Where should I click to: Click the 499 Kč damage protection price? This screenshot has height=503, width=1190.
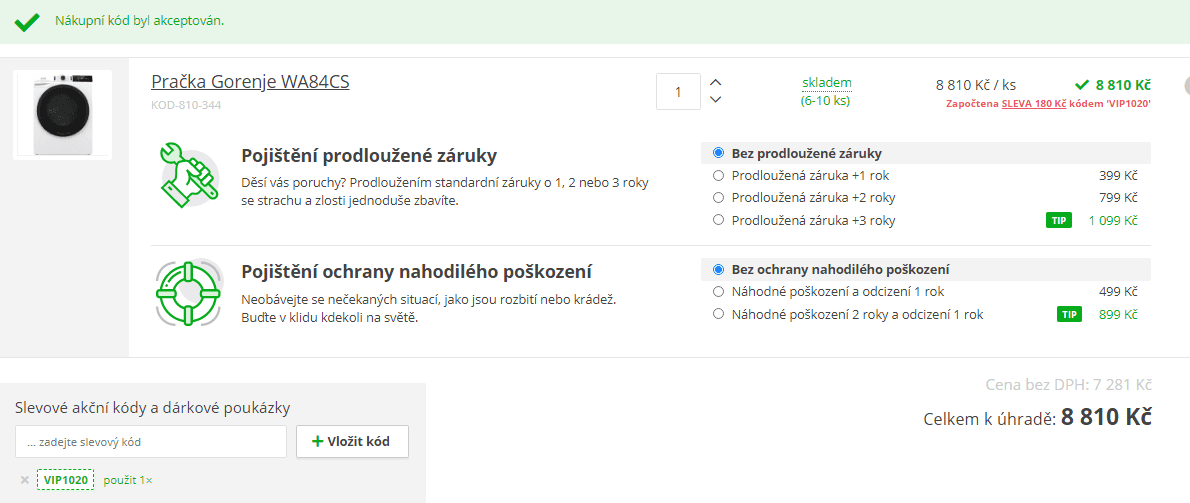tap(1119, 291)
